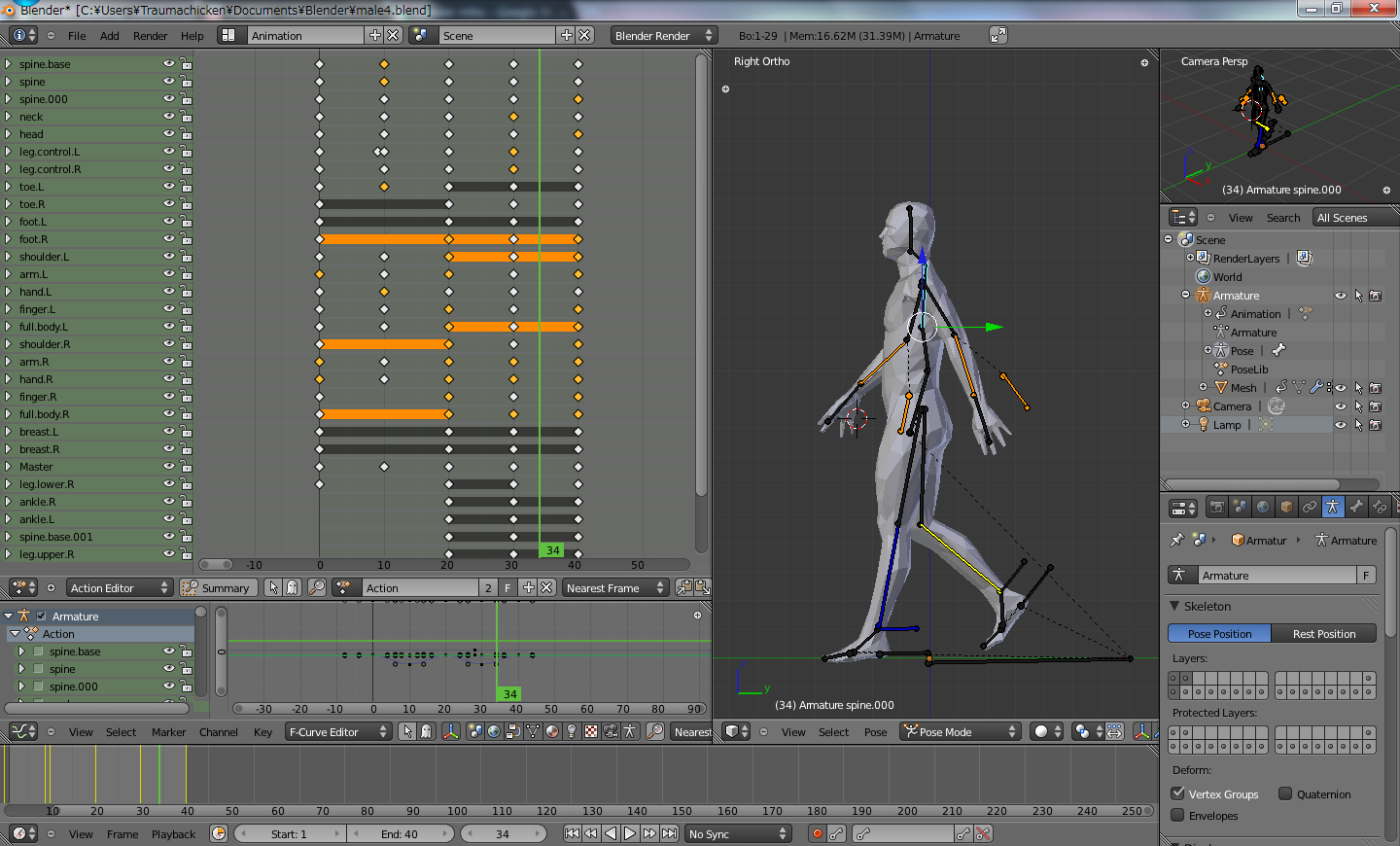Viewport: 1400px width, 846px height.
Task: Collapse the Skeleton panel
Action: point(1175,606)
